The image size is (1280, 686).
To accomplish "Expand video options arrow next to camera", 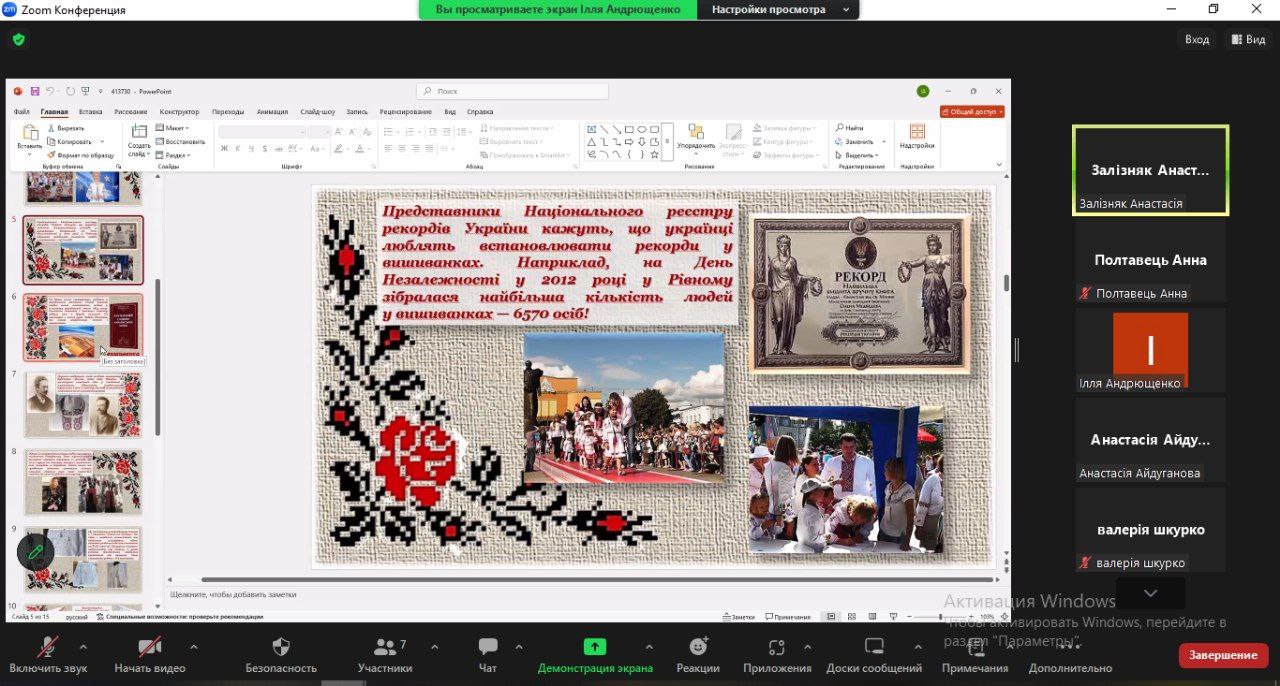I will pos(193,646).
